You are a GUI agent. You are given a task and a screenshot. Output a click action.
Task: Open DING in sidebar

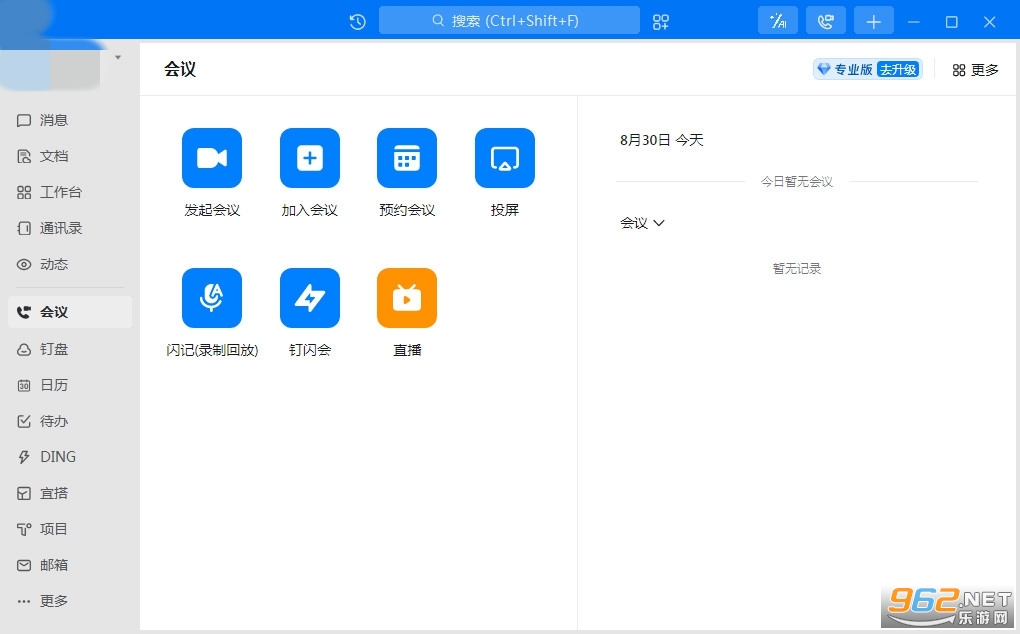click(x=70, y=457)
